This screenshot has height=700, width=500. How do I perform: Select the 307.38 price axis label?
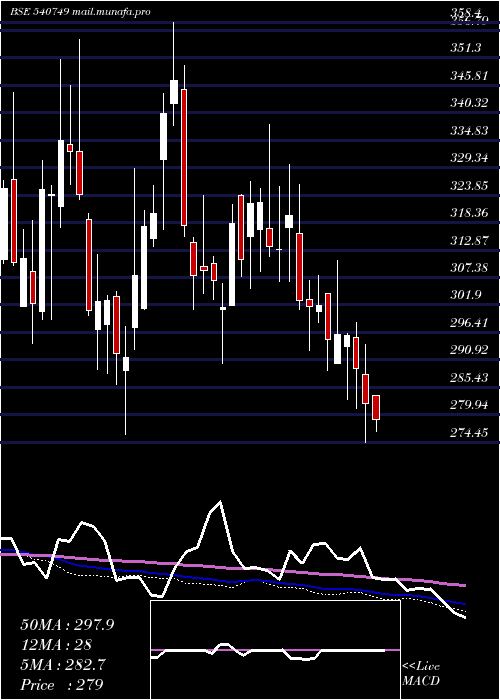click(469, 268)
